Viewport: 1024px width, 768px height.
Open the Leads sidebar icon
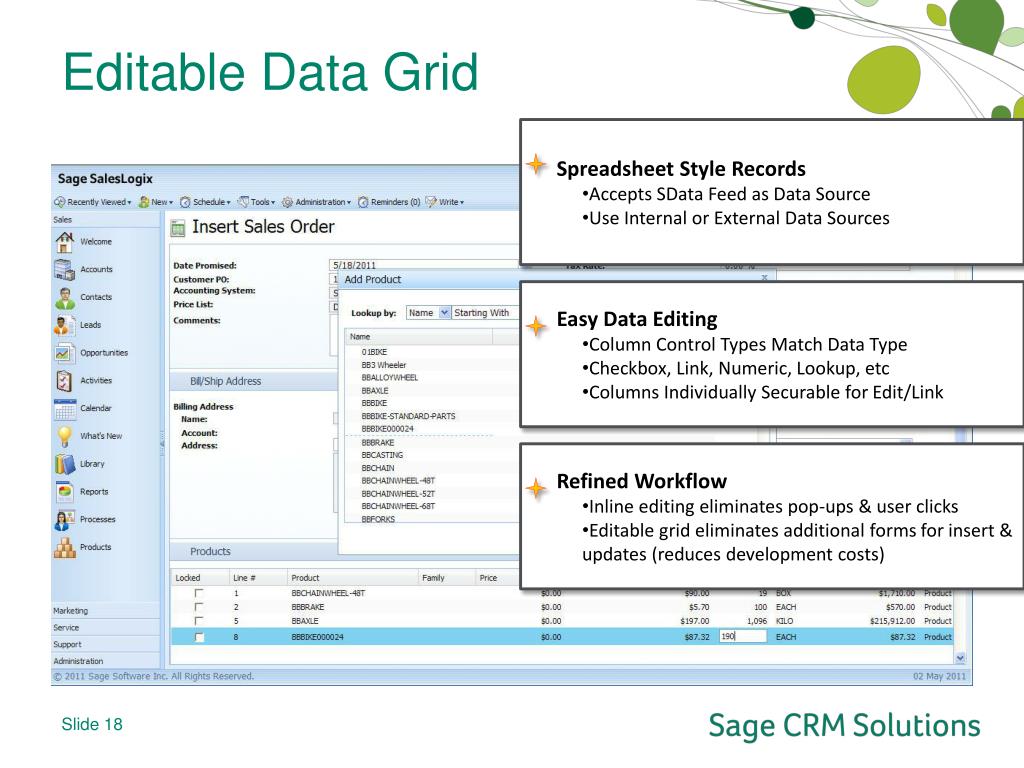(x=64, y=325)
